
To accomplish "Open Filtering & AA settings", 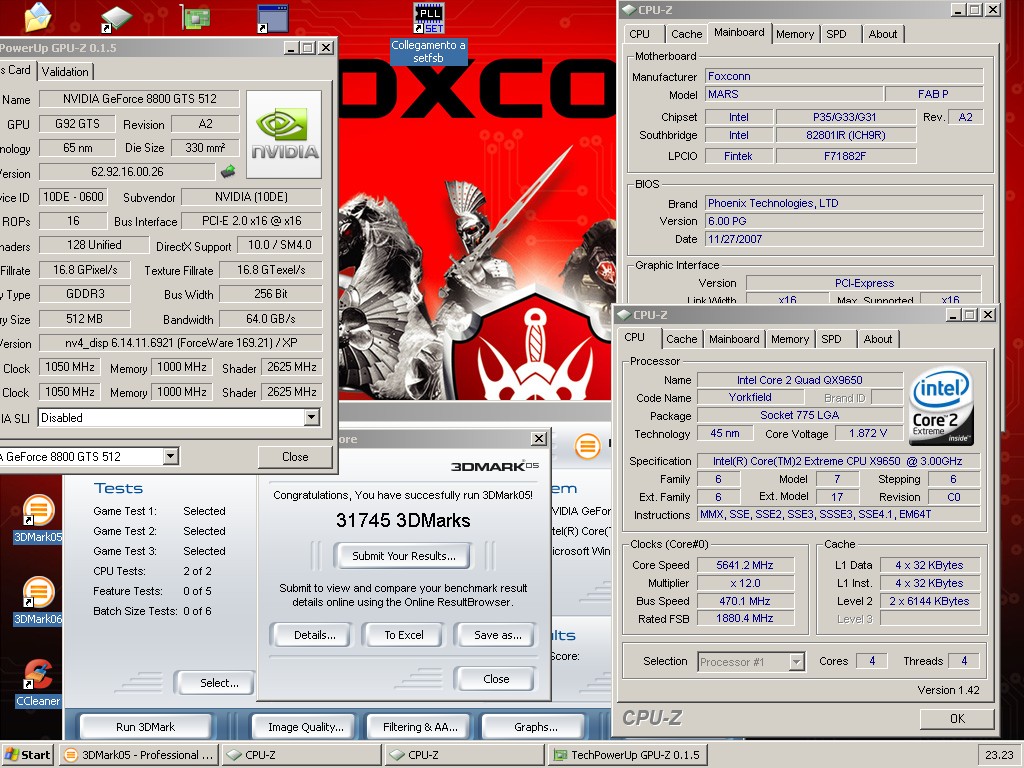I will point(420,727).
